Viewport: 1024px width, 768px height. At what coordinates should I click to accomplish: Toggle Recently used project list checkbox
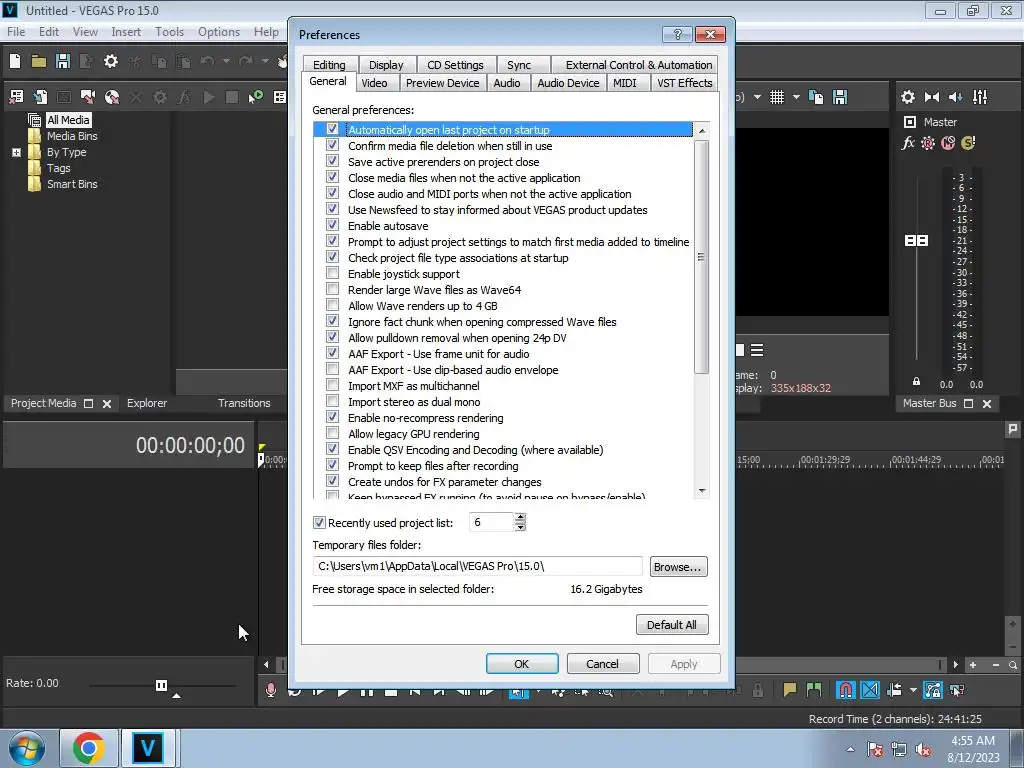(319, 522)
